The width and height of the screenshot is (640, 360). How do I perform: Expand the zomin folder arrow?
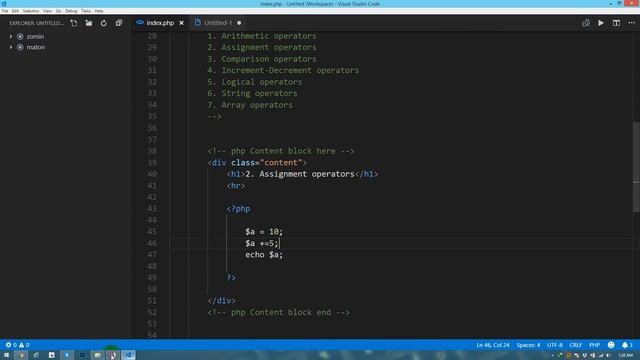11,37
